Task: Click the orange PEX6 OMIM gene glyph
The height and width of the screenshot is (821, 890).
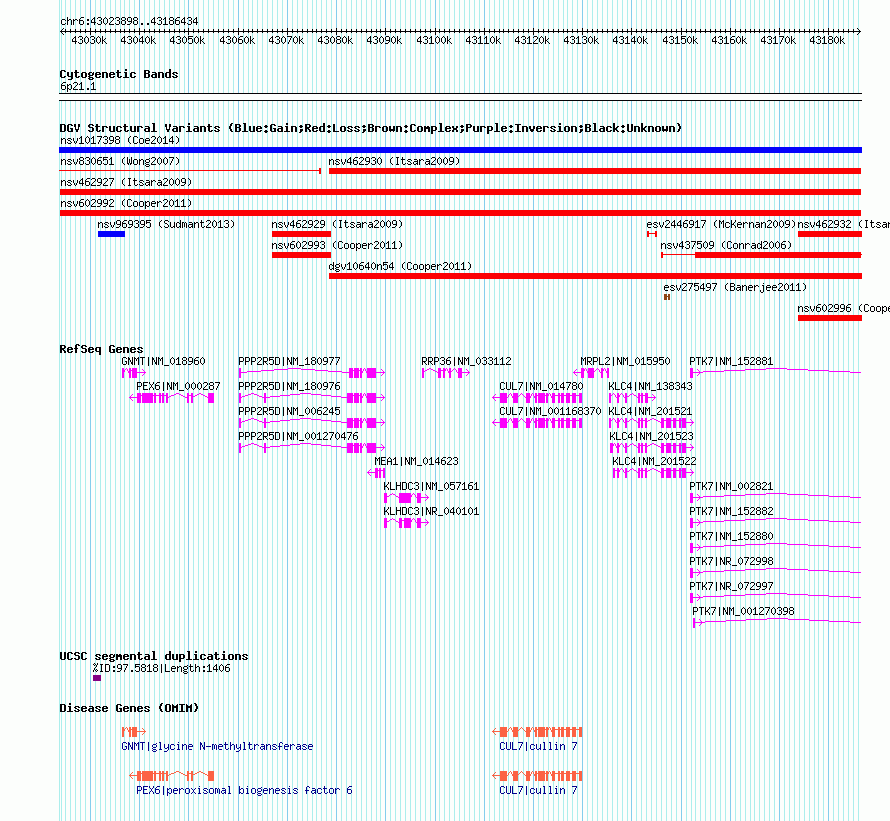Action: click(x=172, y=776)
